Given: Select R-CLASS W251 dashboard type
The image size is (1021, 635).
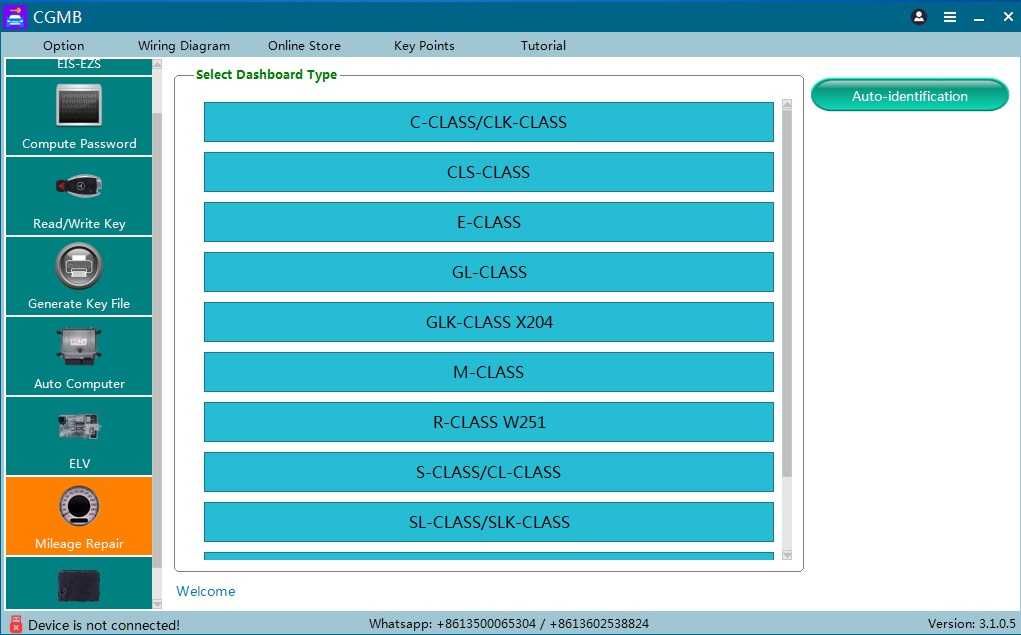Looking at the screenshot, I should click(x=488, y=422).
